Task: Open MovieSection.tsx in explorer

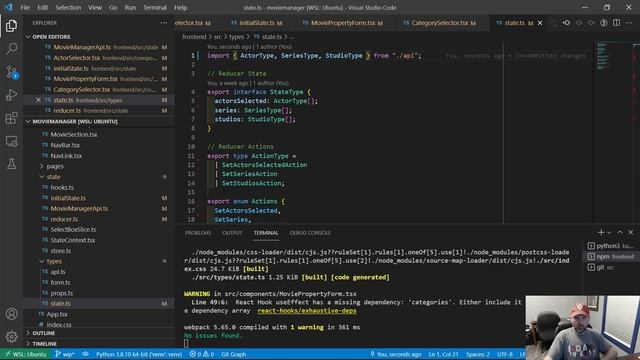Action: (x=74, y=134)
